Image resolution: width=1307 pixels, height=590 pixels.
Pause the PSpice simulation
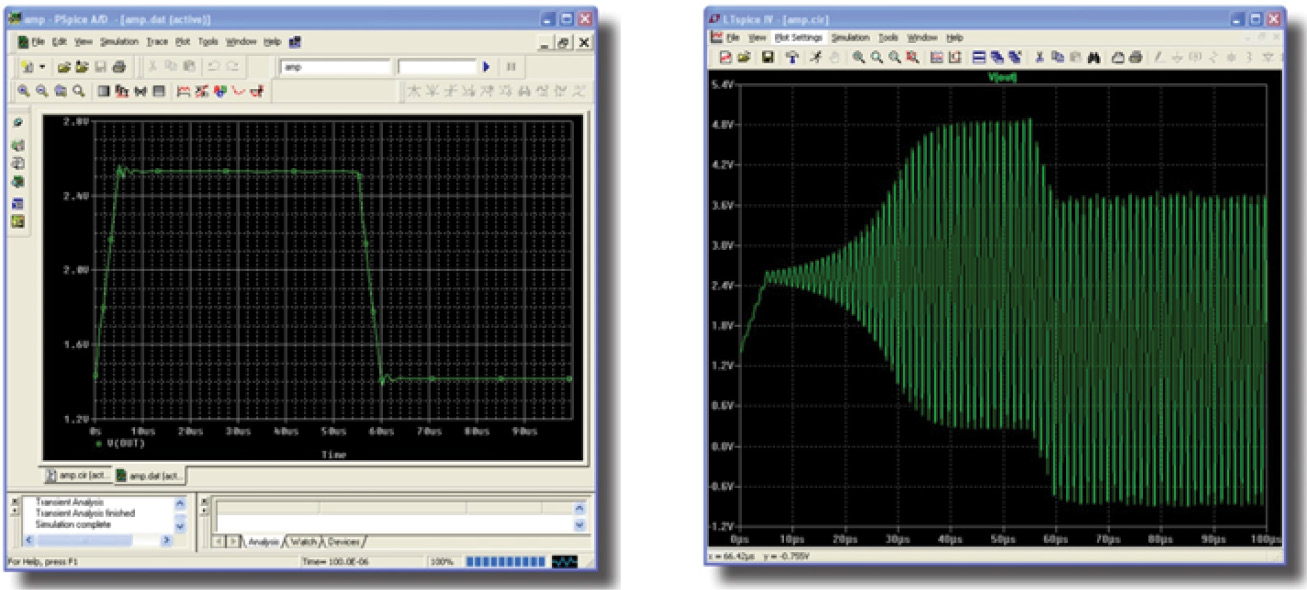[511, 67]
